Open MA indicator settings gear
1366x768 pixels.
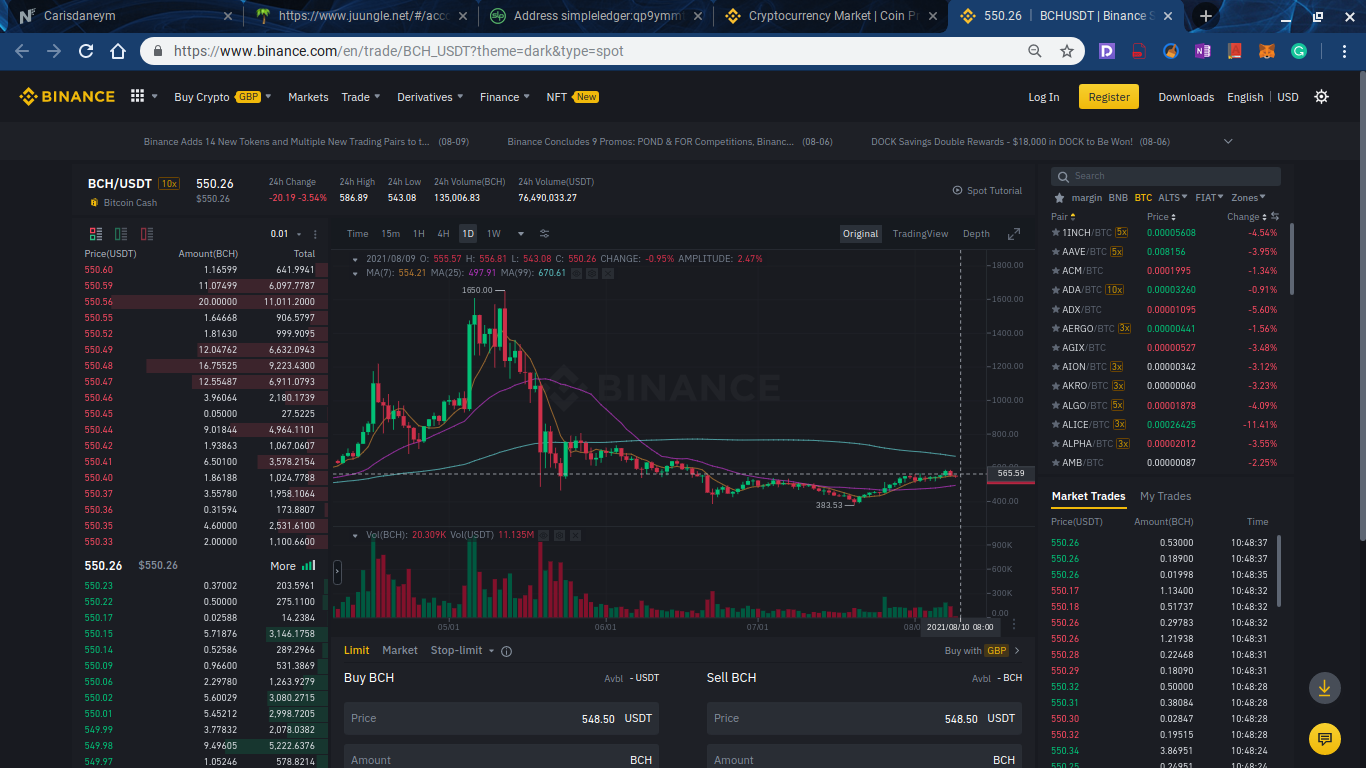590,273
